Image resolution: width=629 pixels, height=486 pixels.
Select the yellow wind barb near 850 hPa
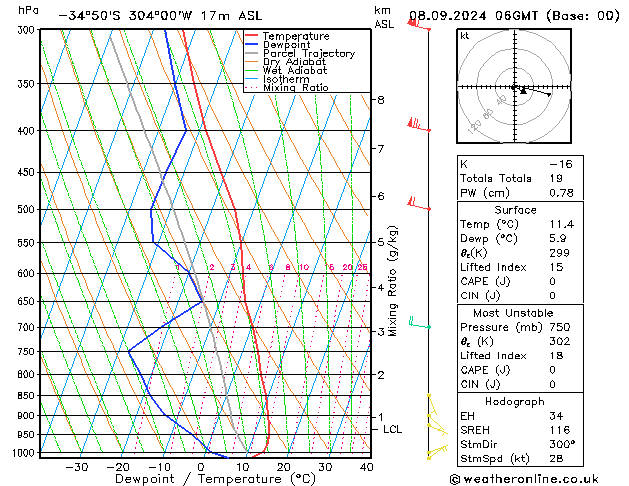pyautogui.click(x=432, y=403)
